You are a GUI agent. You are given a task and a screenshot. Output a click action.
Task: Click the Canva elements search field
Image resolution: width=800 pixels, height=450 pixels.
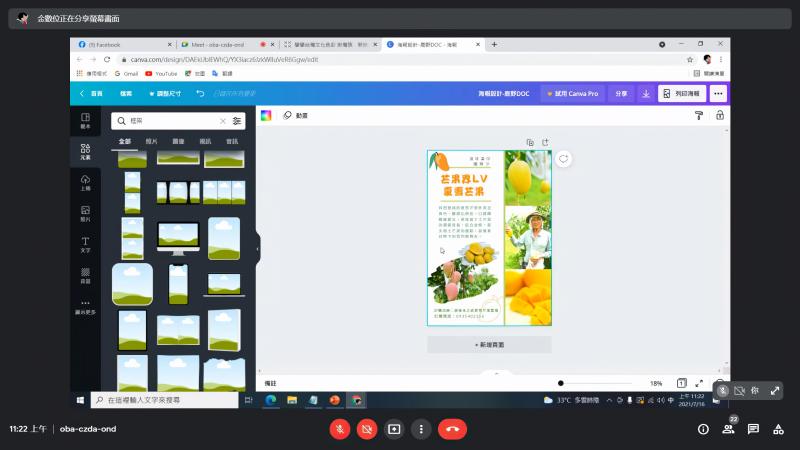tap(173, 121)
